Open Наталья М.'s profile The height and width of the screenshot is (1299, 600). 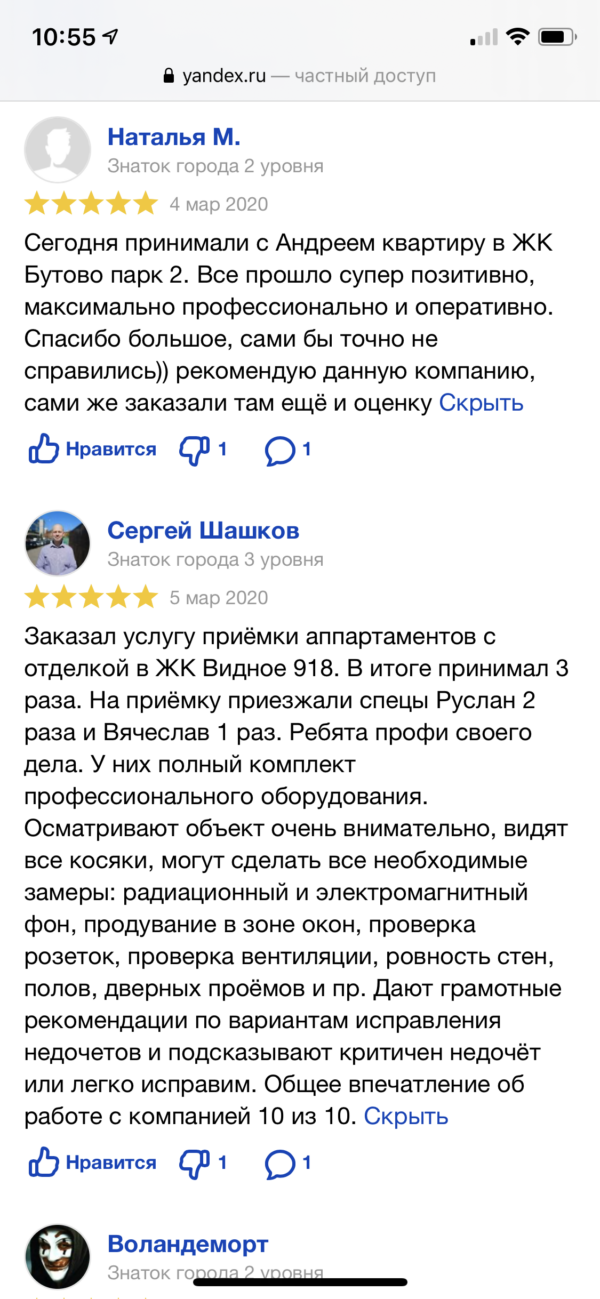(x=172, y=137)
